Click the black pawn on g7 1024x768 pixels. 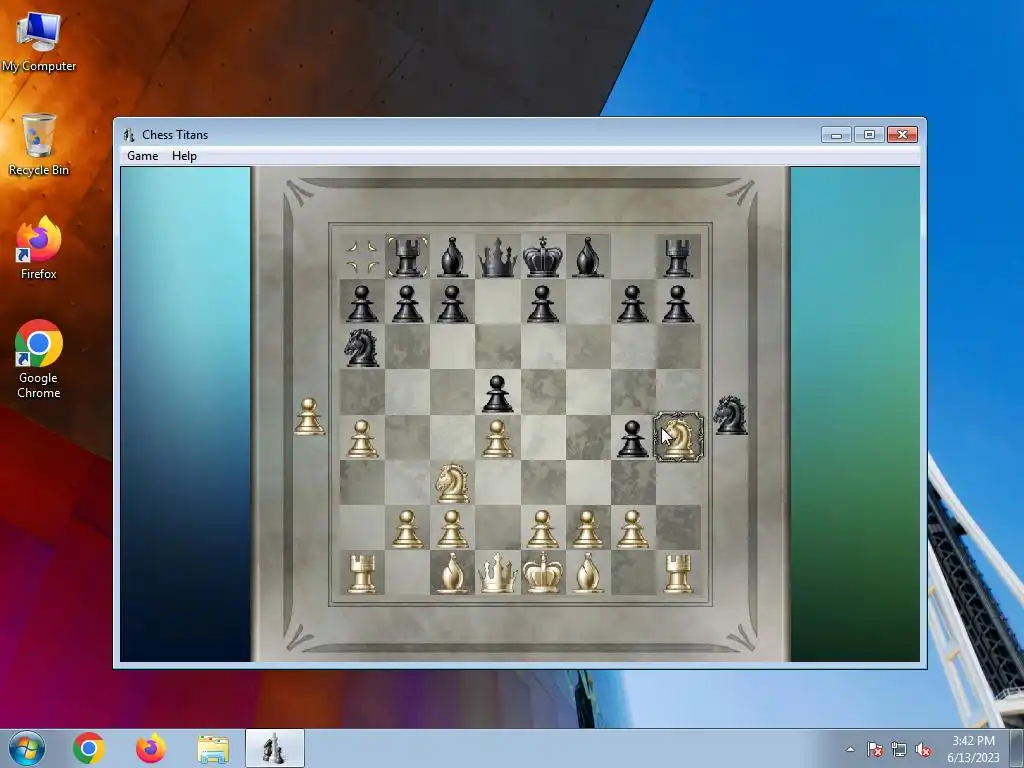pos(633,303)
